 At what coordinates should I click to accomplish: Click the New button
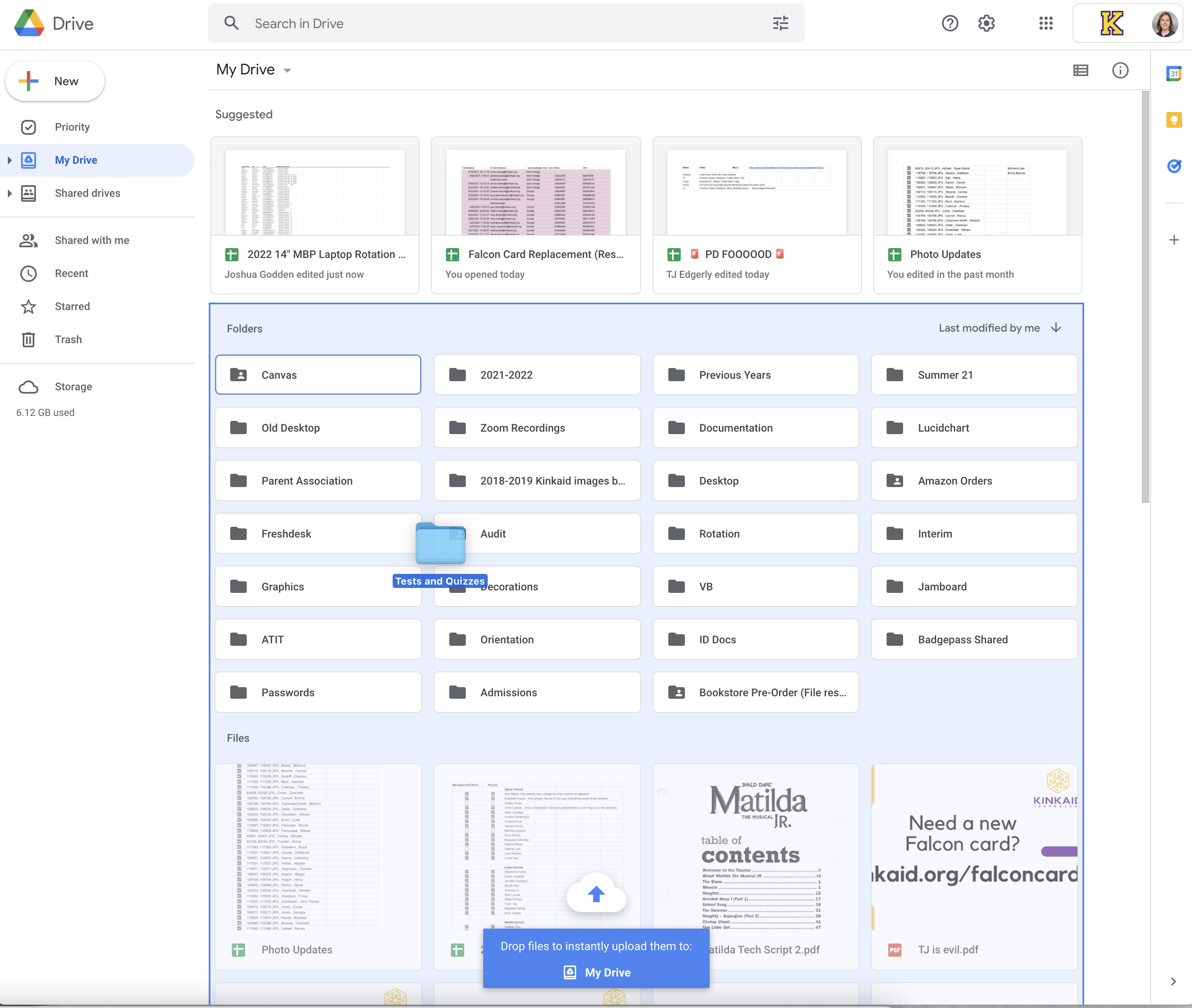point(55,82)
